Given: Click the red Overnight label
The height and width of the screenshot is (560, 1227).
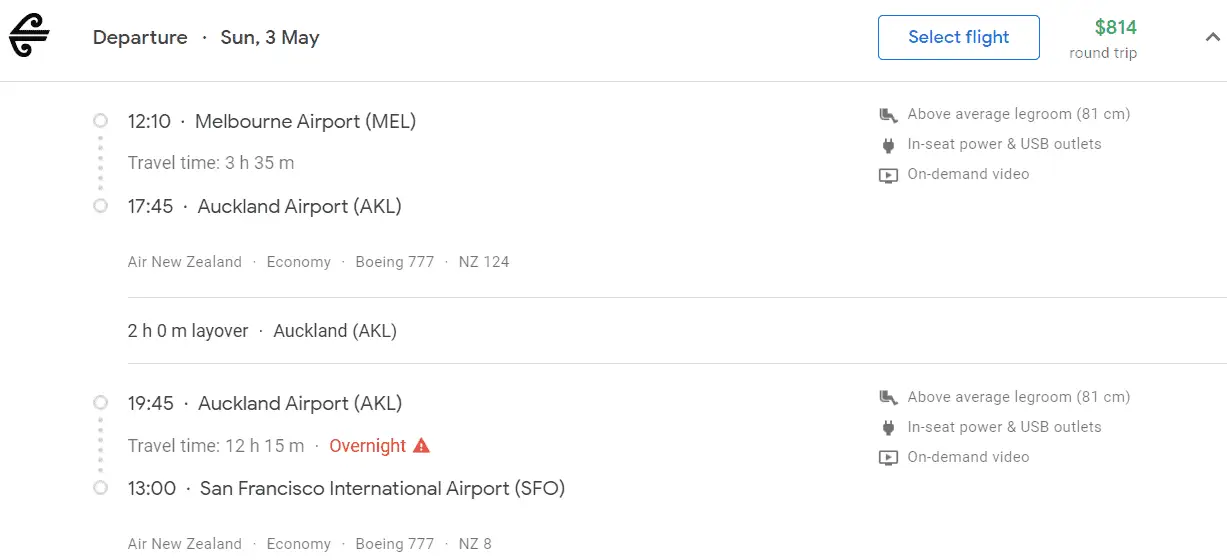Looking at the screenshot, I should point(367,446).
